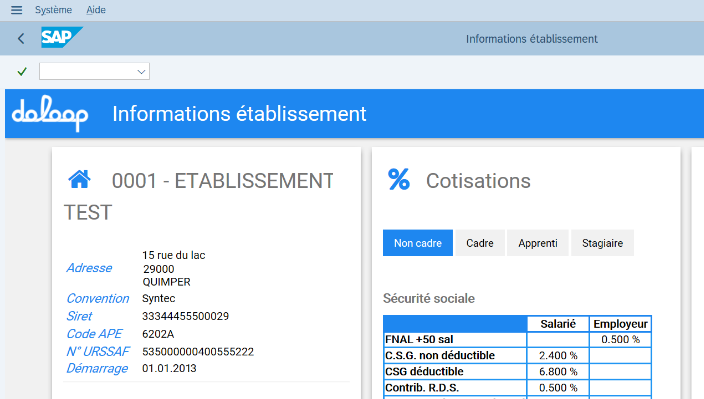
Task: Switch to the Cadre tab
Action: pyautogui.click(x=480, y=243)
